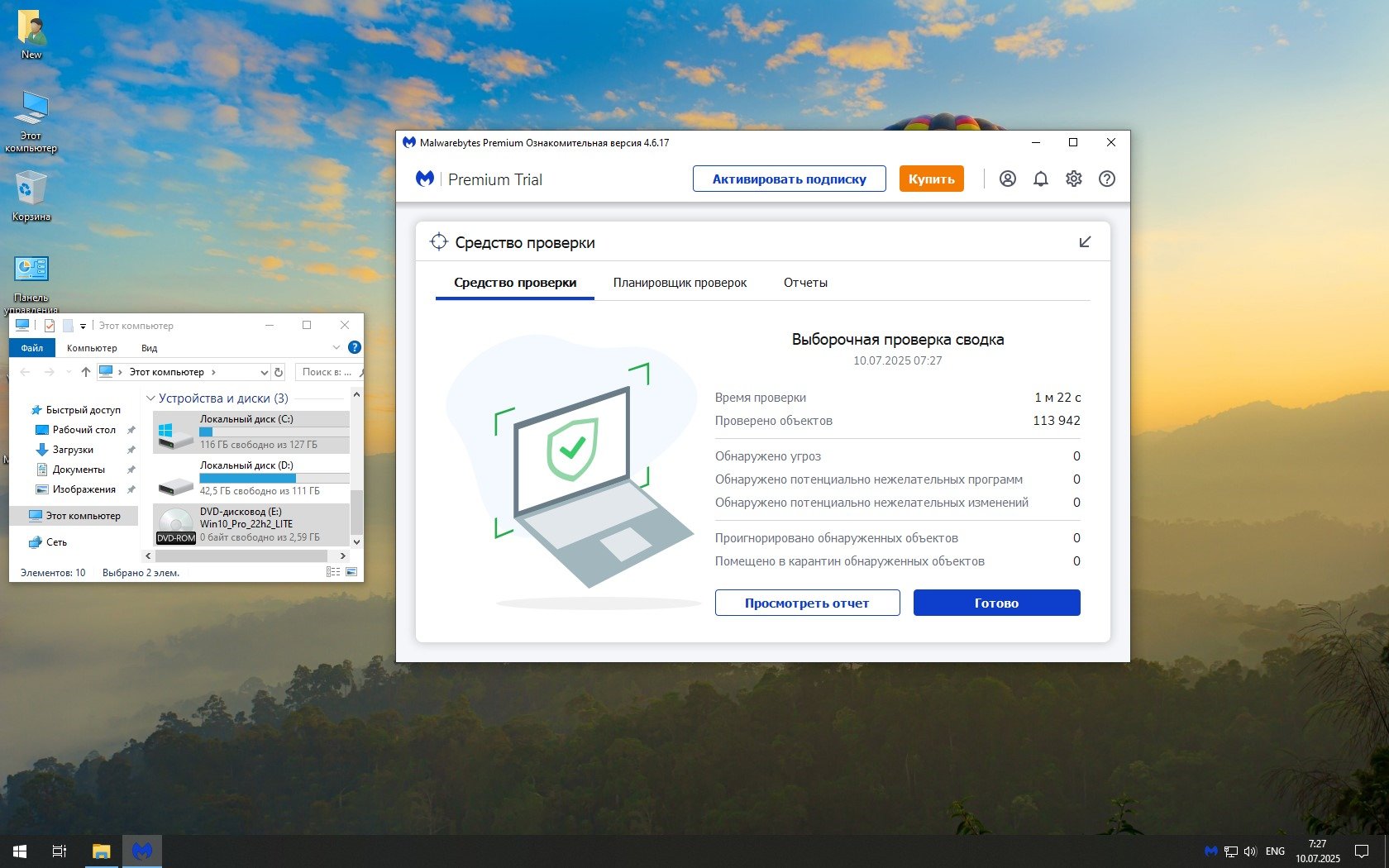Click the notifications bell icon
Image resolution: width=1389 pixels, height=868 pixels.
(1040, 179)
